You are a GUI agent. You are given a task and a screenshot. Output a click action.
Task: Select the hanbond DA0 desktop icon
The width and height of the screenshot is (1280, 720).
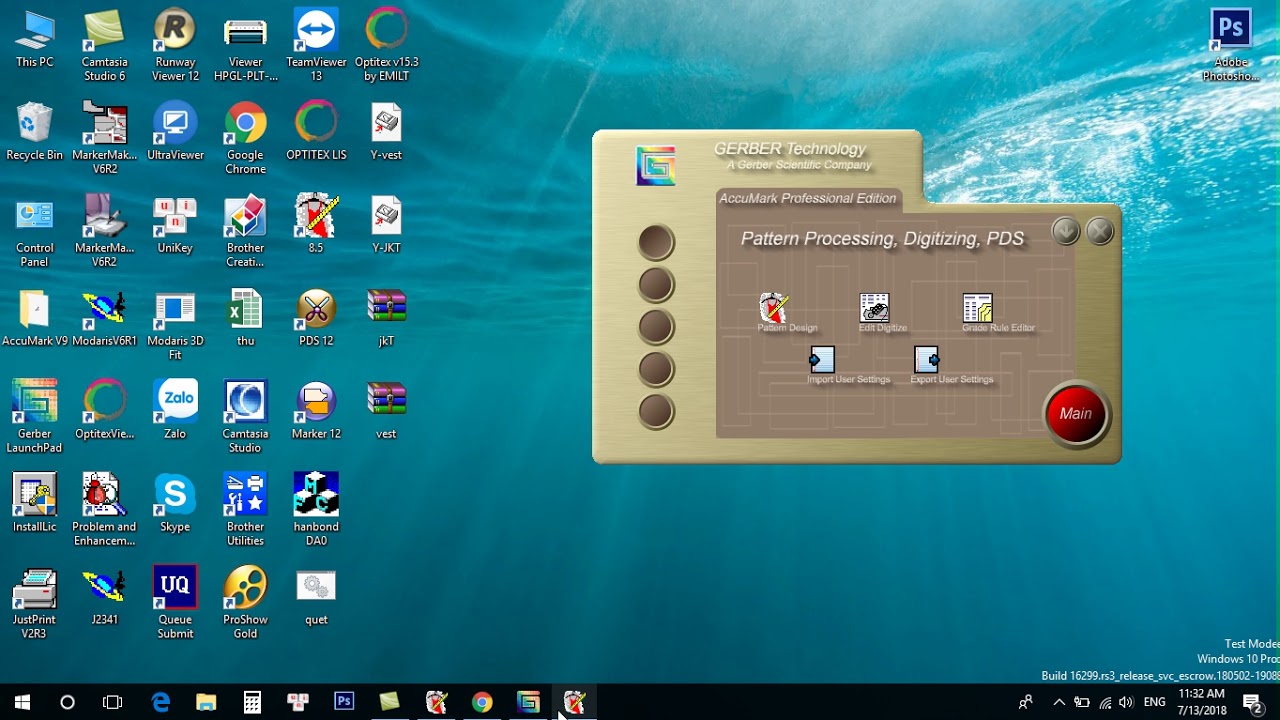[x=316, y=510]
